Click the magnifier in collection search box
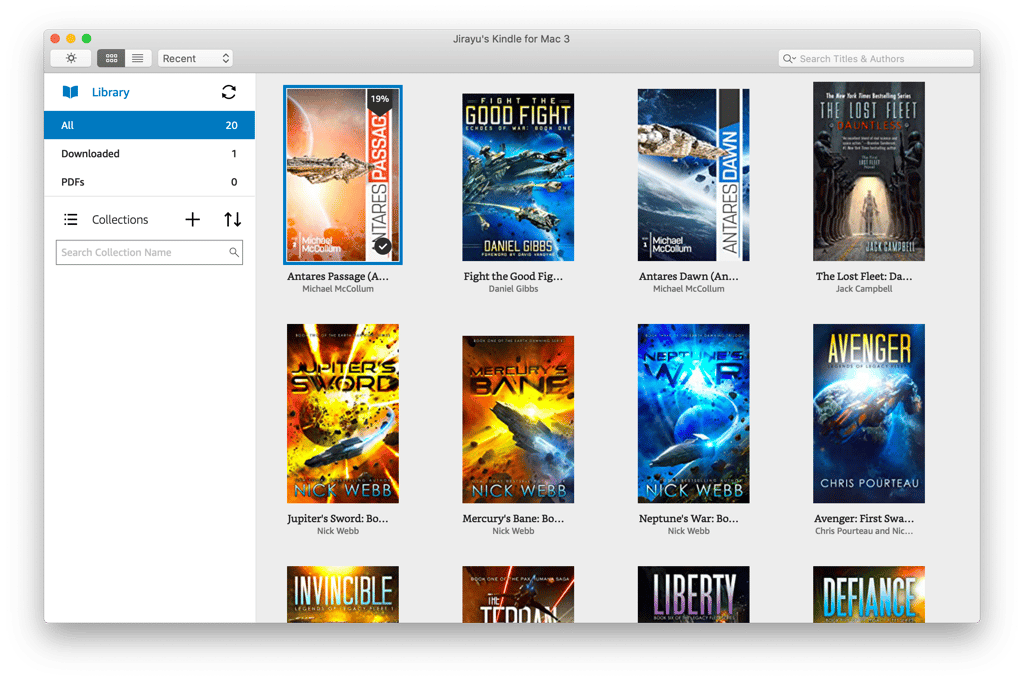This screenshot has height=681, width=1024. pos(234,252)
